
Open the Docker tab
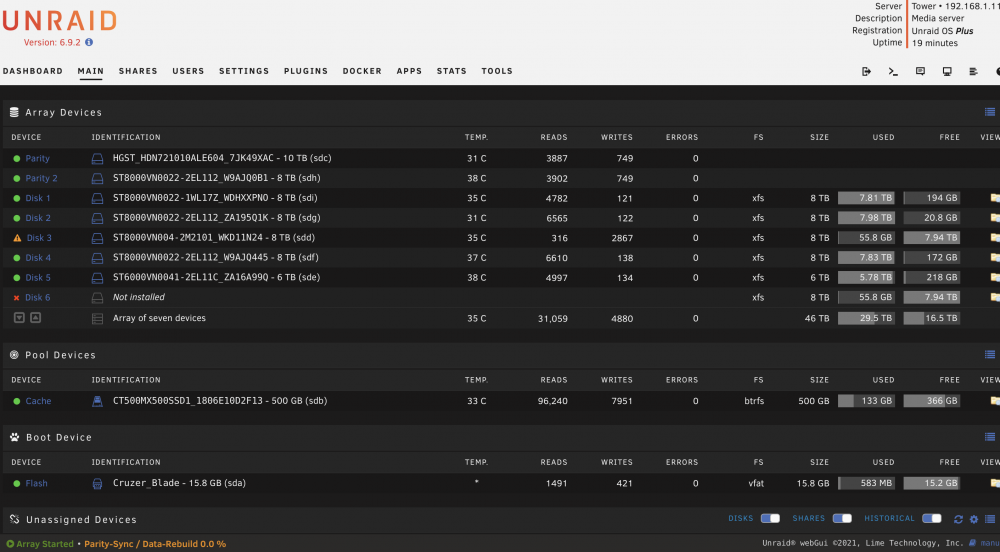pos(362,71)
